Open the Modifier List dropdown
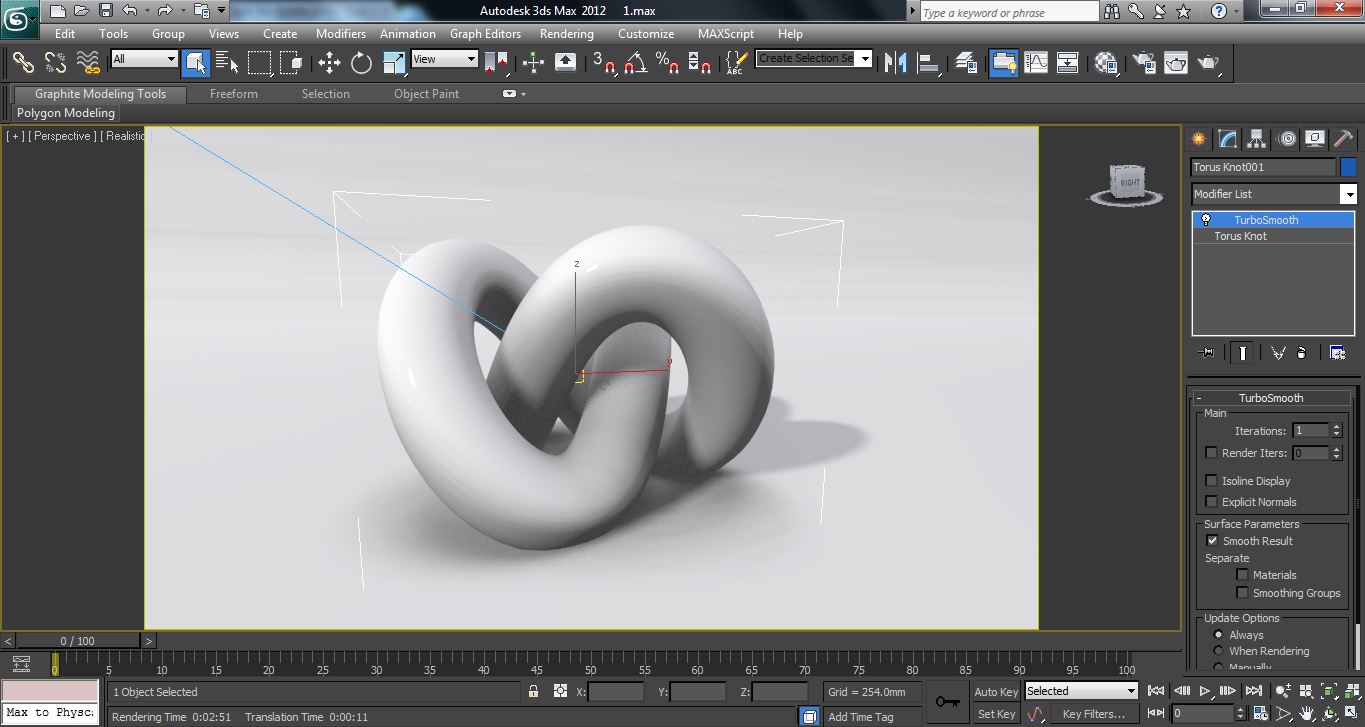The width and height of the screenshot is (1365, 727). coord(1350,193)
